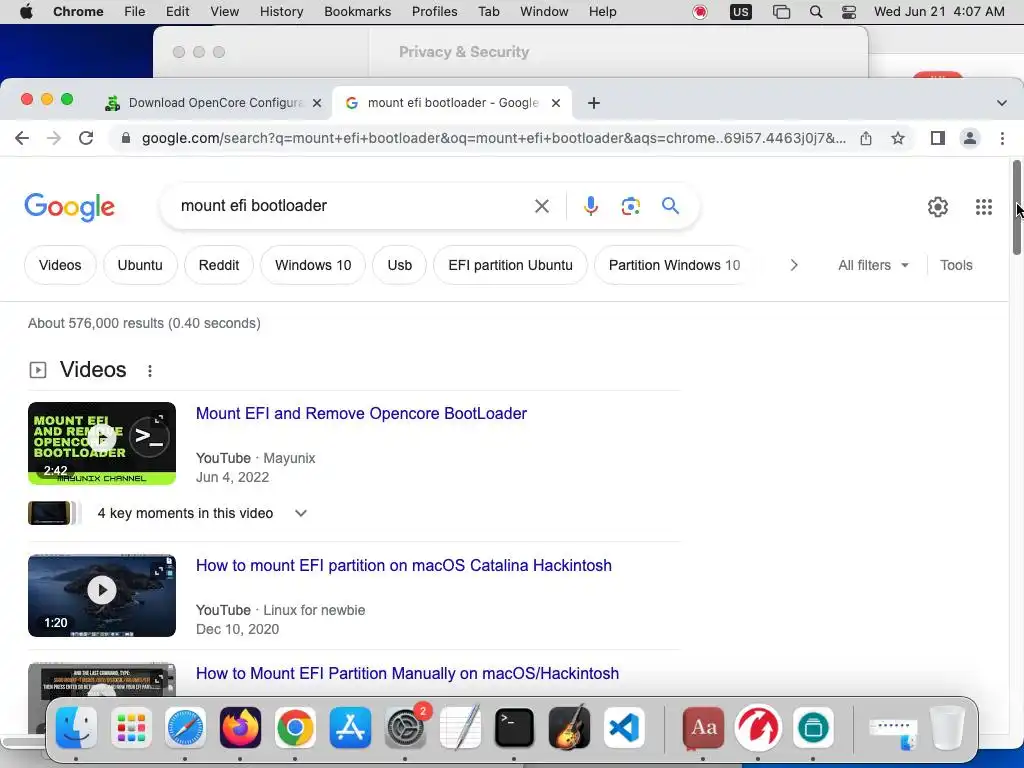The width and height of the screenshot is (1024, 768).
Task: Select the Reddit filter chip
Action: pyautogui.click(x=219, y=265)
